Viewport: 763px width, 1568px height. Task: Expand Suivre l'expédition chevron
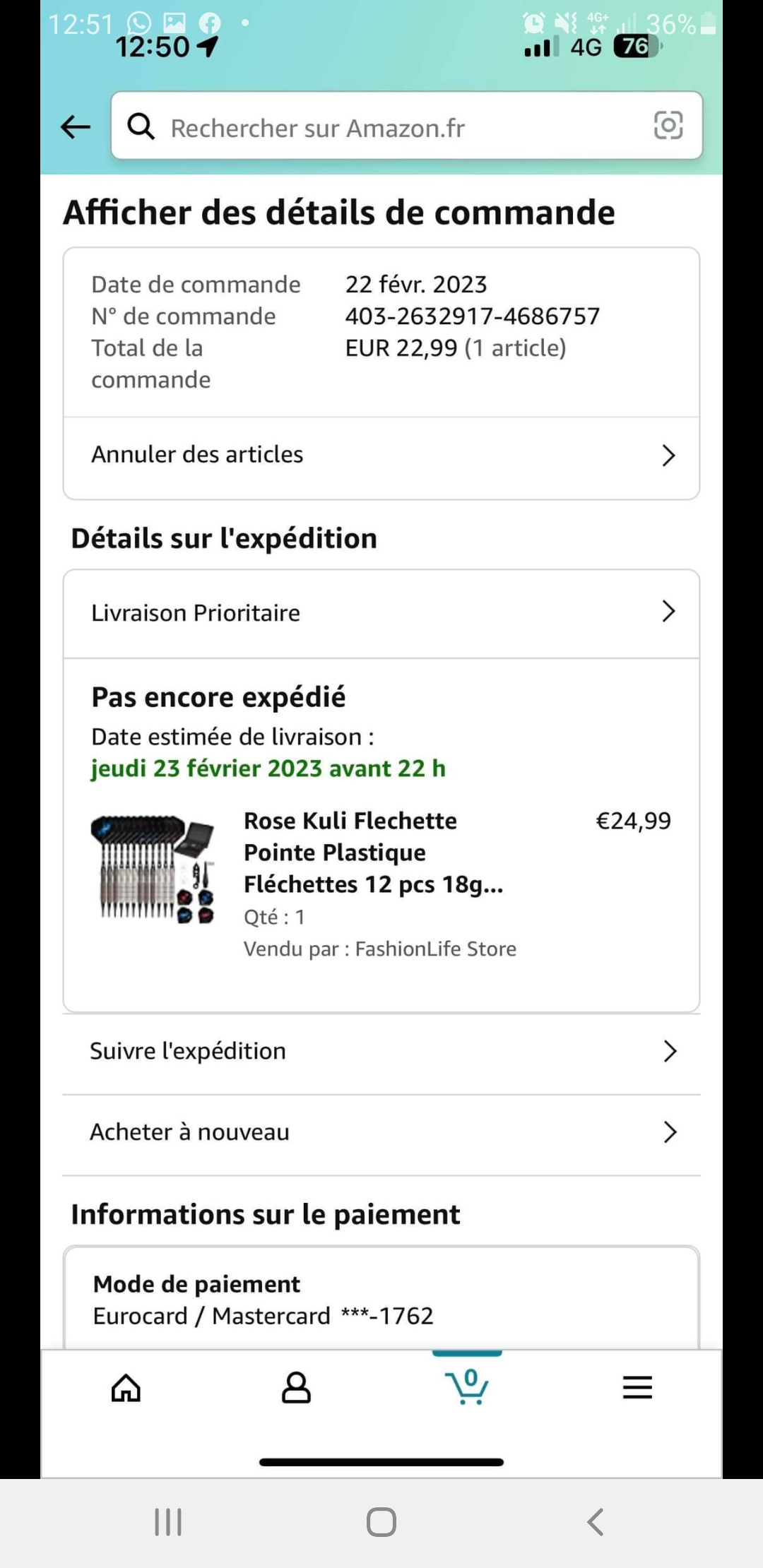pyautogui.click(x=670, y=1051)
